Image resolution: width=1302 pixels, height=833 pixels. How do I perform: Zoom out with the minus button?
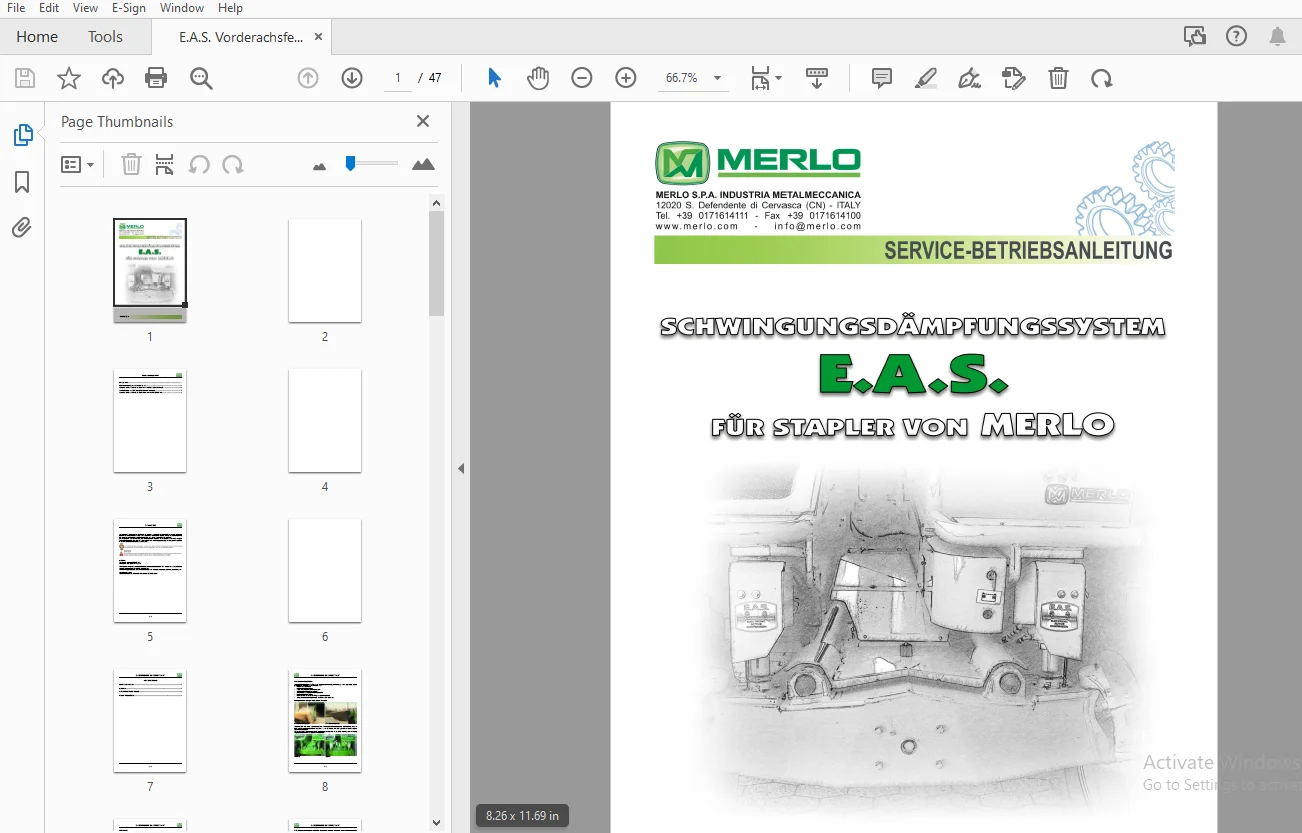582,78
